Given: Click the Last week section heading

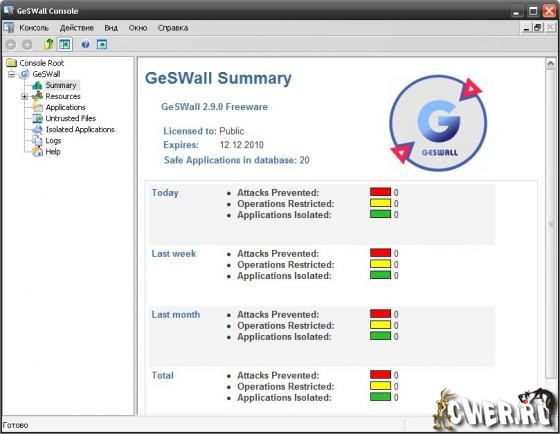Looking at the screenshot, I should 174,254.
